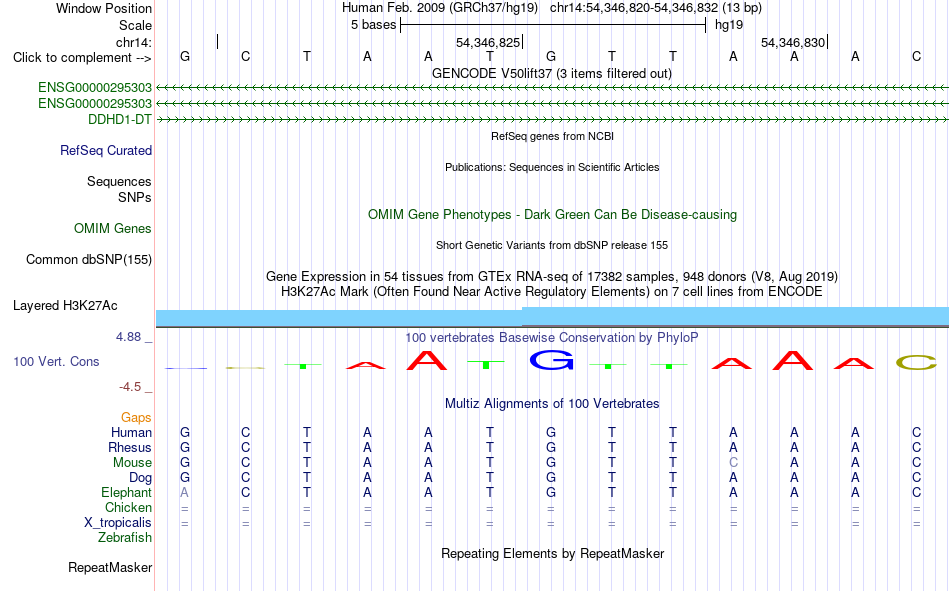
Task: Click the Publications: Sequences in Scientific Articles title
Action: (552, 167)
